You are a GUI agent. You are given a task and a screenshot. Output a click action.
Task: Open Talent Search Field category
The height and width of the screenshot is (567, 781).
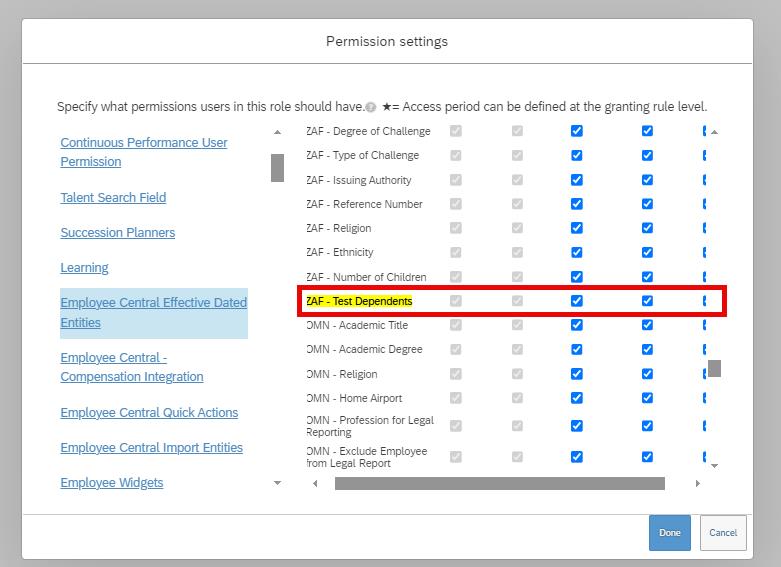coord(113,198)
